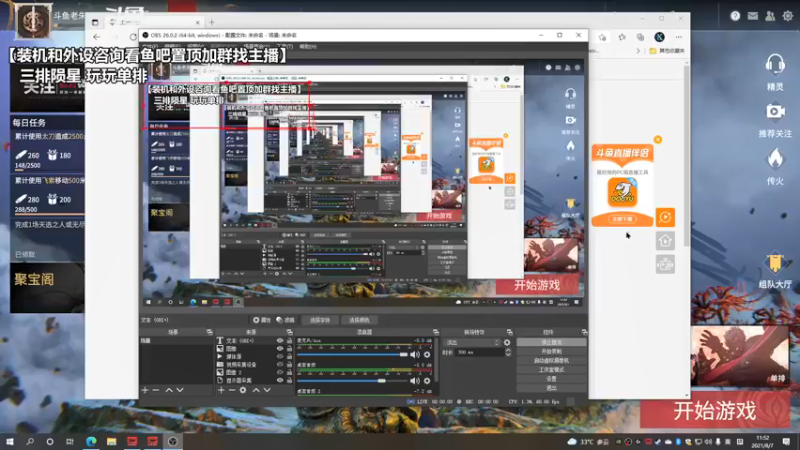Open the 帮助(H) menu in OBS
The height and width of the screenshot is (450, 800).
pyautogui.click(x=308, y=46)
